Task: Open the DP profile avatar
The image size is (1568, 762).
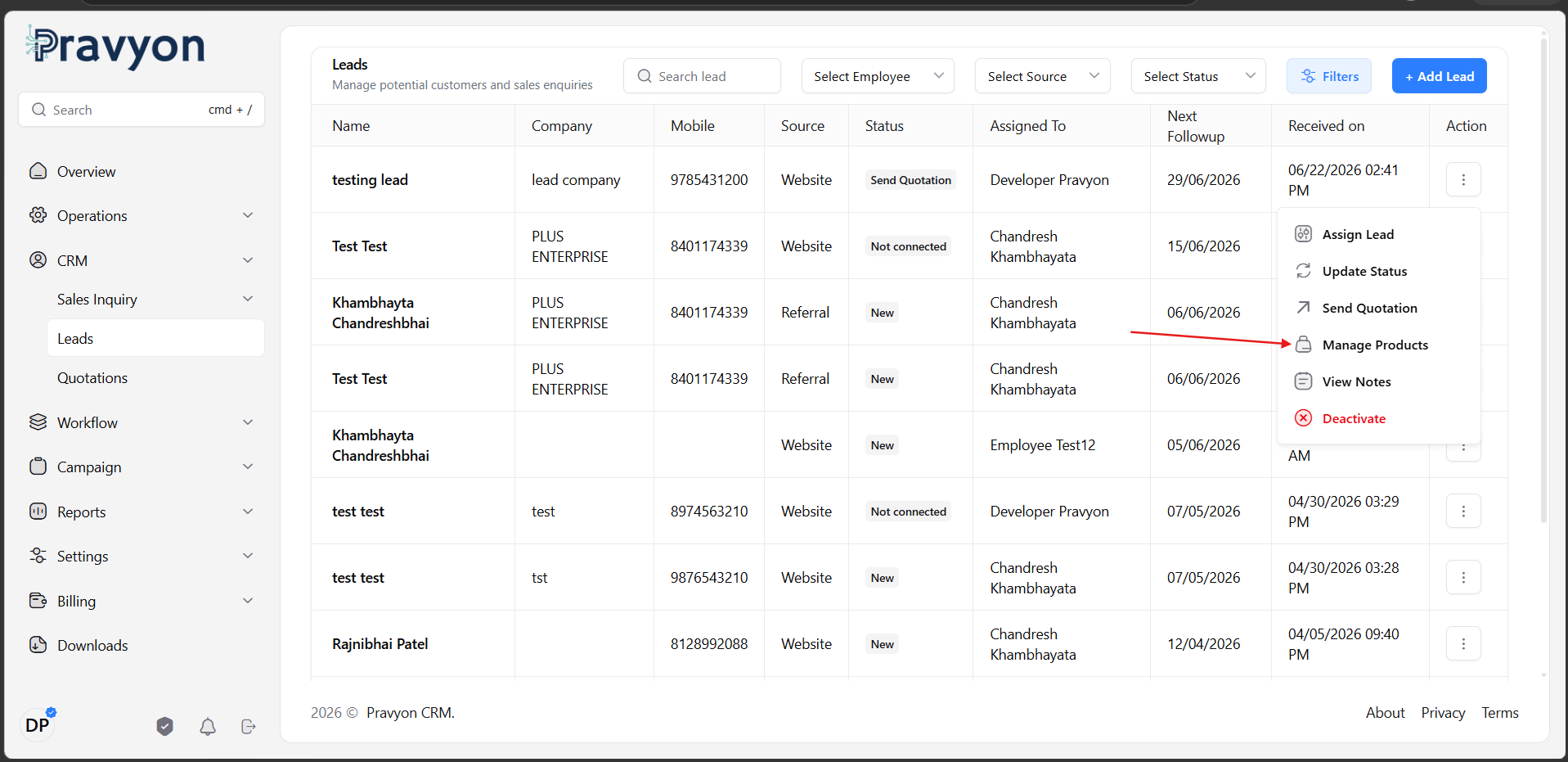Action: 38,725
